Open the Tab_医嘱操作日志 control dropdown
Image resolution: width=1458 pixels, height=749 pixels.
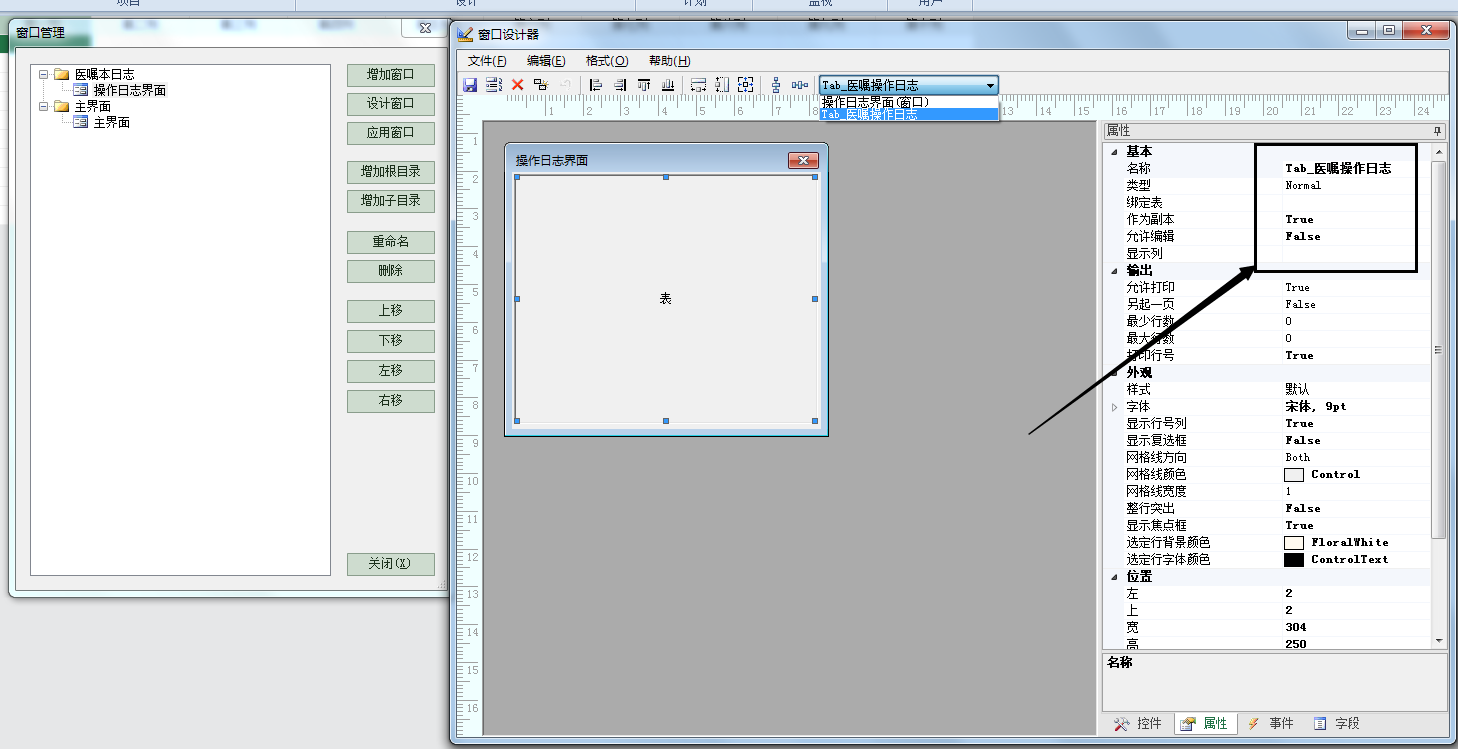pos(990,86)
